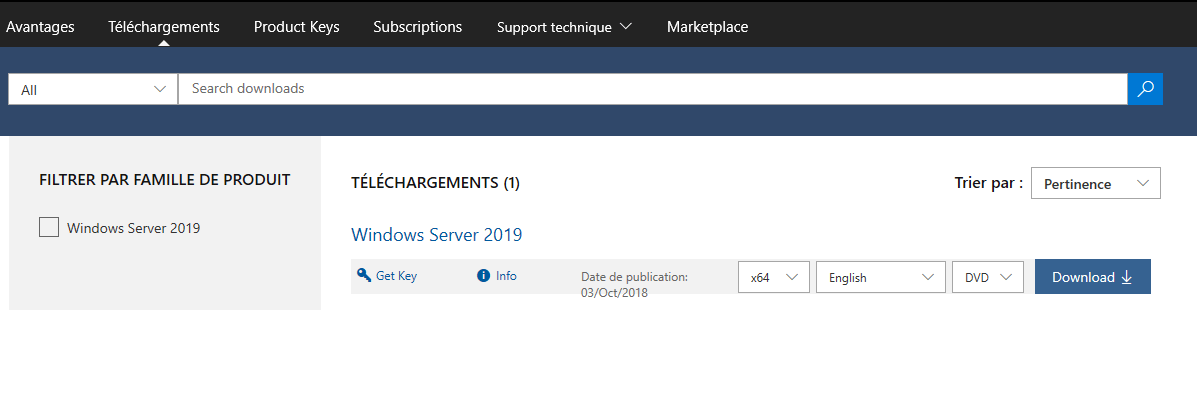Focus the Search downloads input field
Image resolution: width=1197 pixels, height=402 pixels.
click(x=652, y=89)
